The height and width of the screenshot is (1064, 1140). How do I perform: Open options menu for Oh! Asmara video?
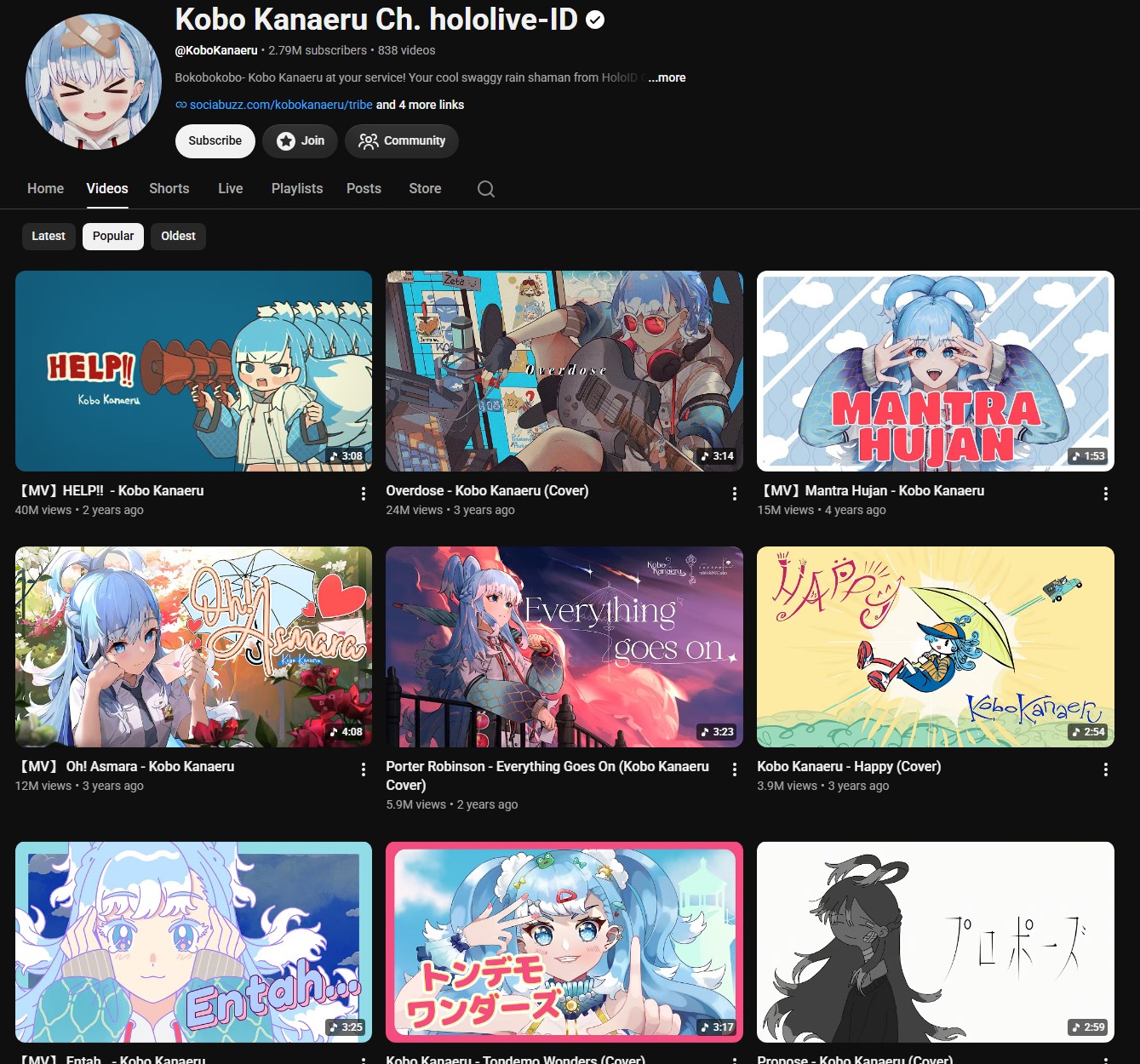point(364,769)
